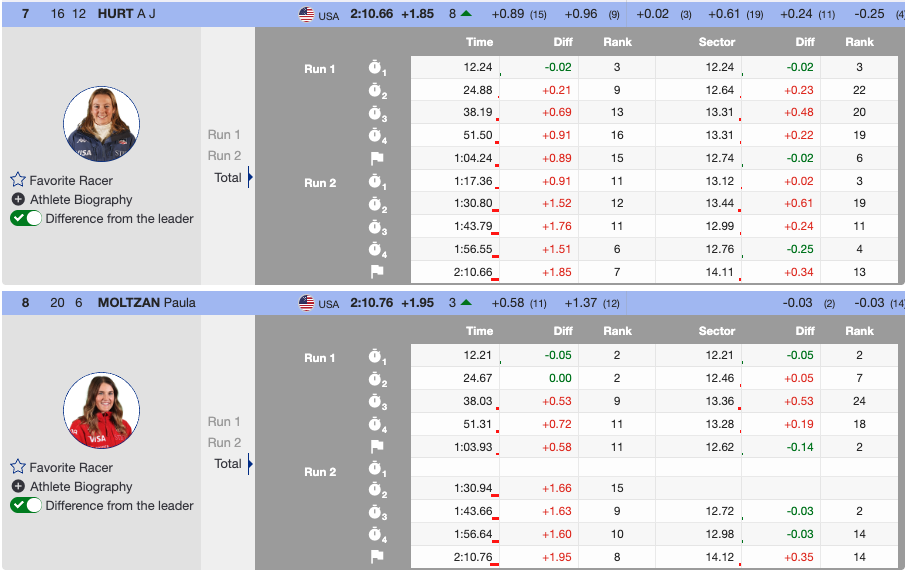Click Hurt's Run 1 first intermediate stopwatch icon

pos(376,68)
